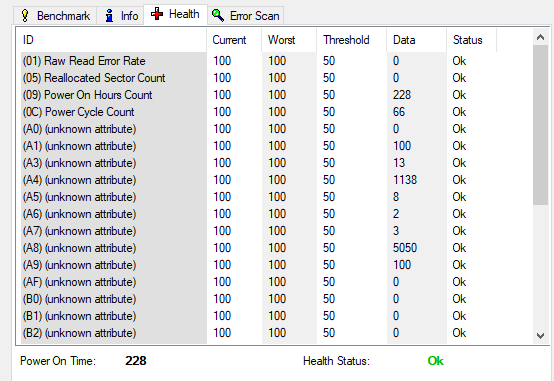
Task: Click the Power On Time label
Action: click(x=58, y=361)
